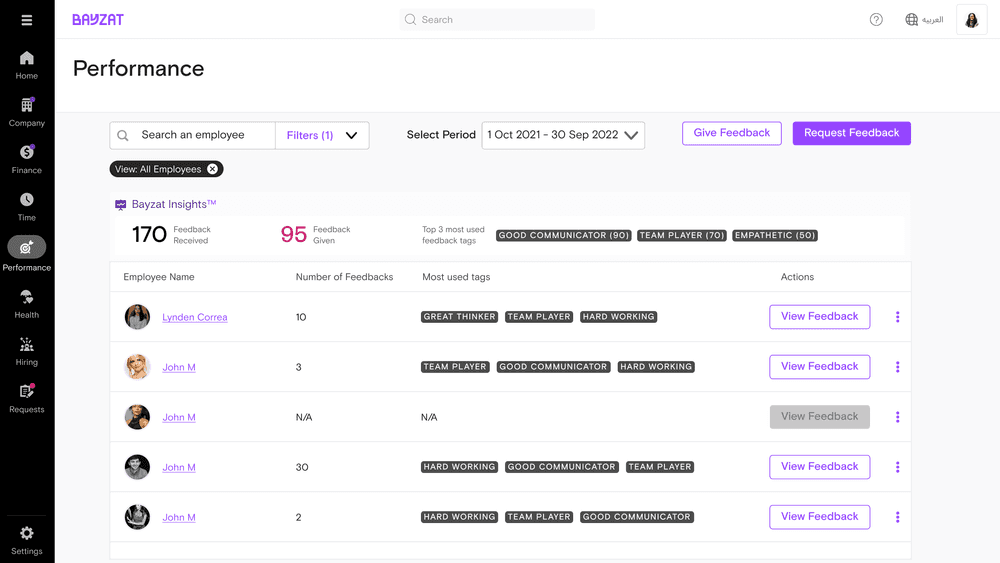Click the Number of Feedbacks column header
Screen dimensions: 1000x563
coord(344,277)
